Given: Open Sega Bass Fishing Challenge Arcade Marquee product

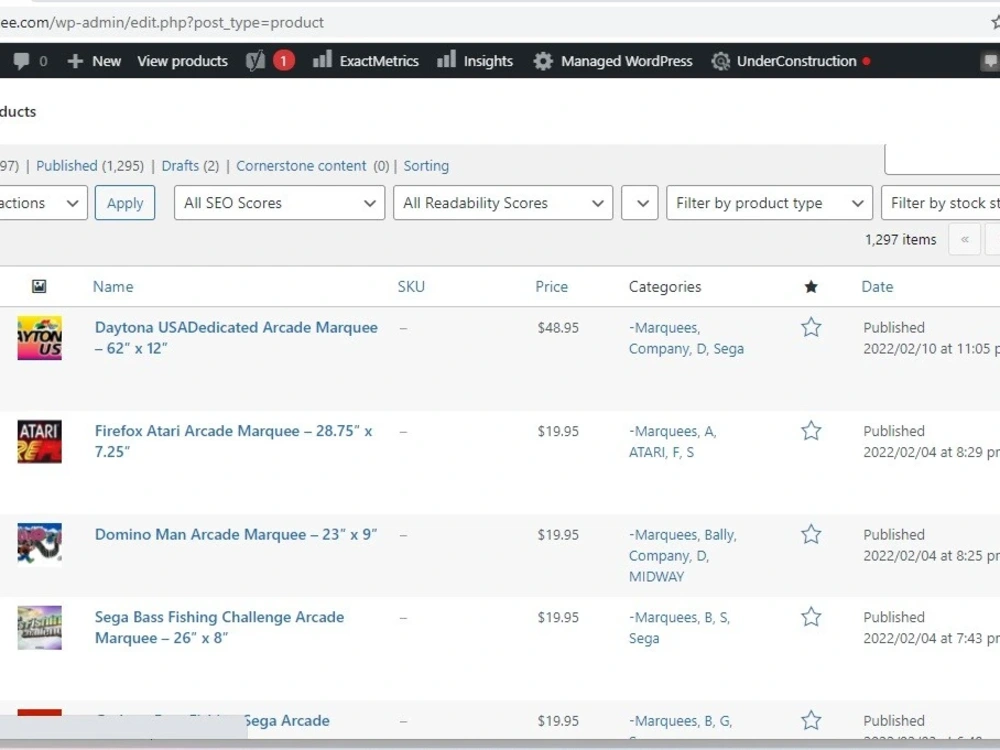Looking at the screenshot, I should pos(219,627).
